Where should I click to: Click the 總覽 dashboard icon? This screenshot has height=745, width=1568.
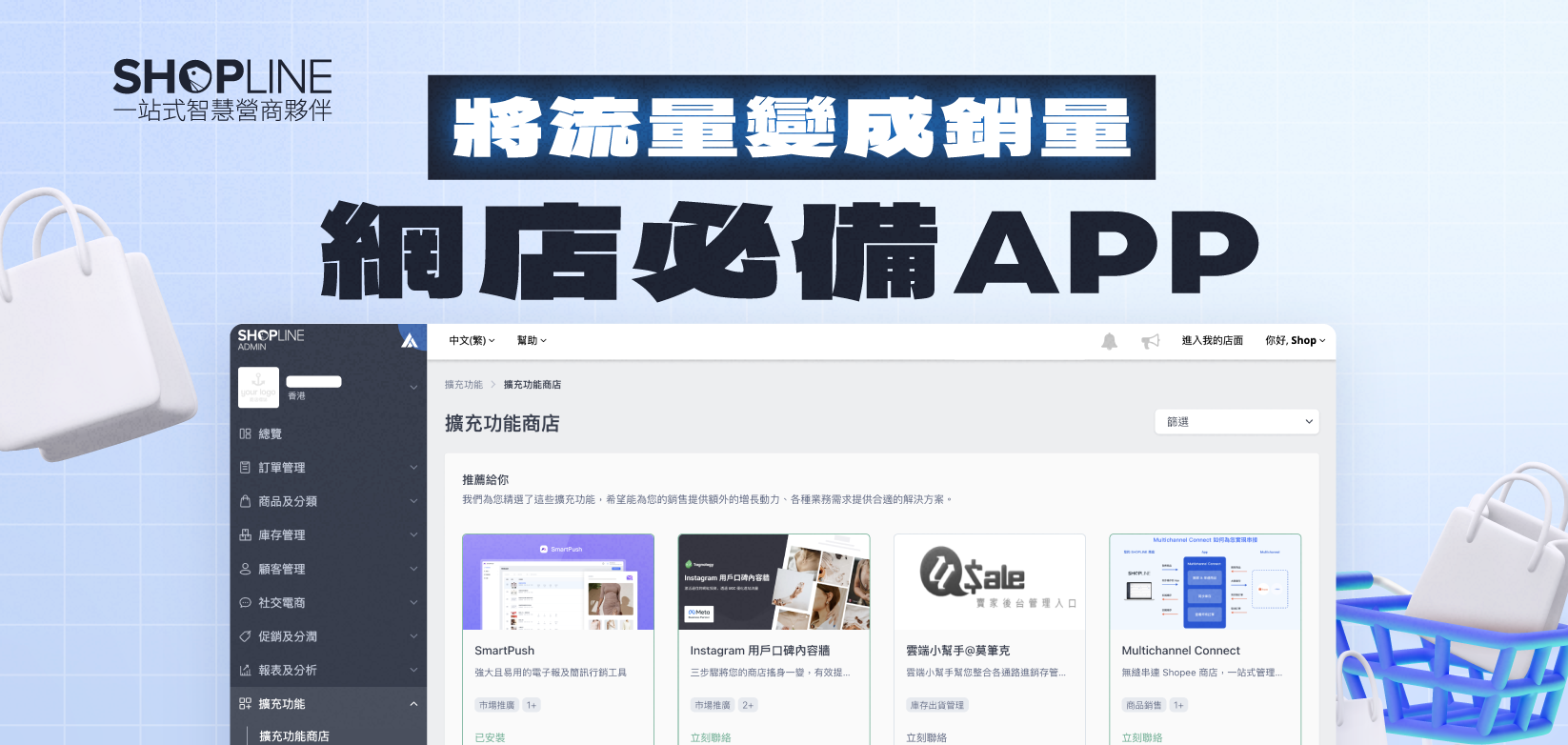[245, 433]
